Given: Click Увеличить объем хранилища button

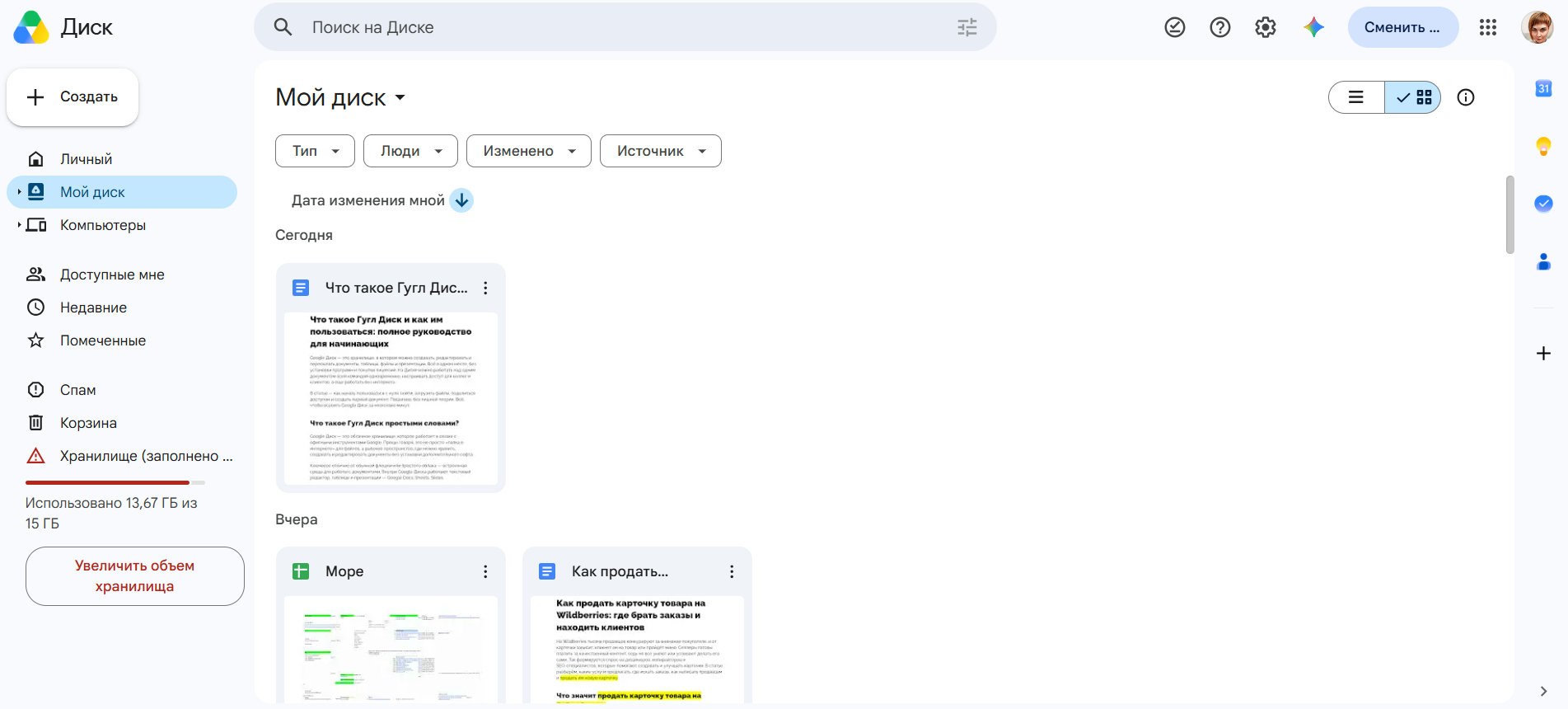Looking at the screenshot, I should [135, 576].
